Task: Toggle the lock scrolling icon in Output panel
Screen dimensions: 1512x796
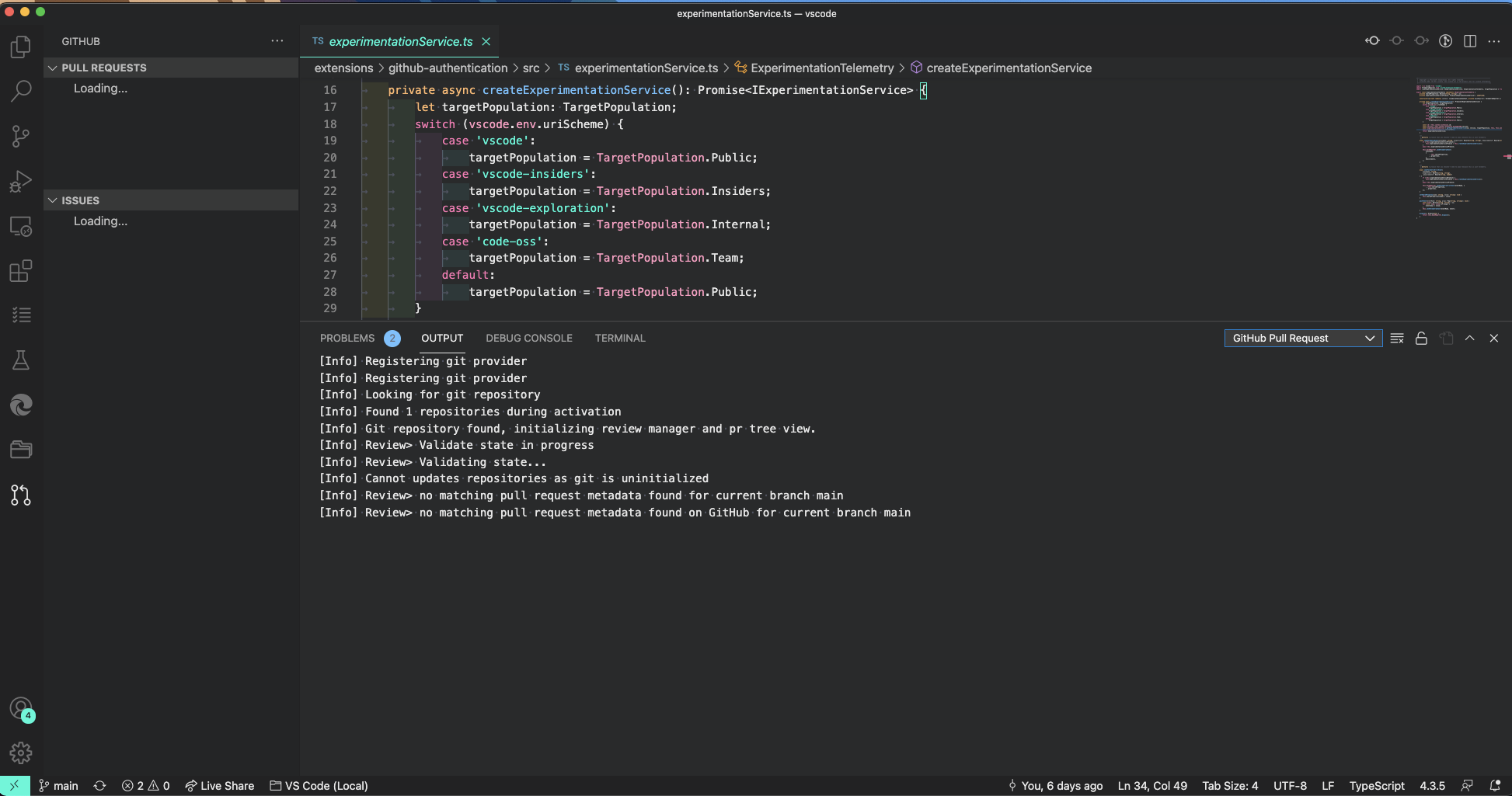Action: [1421, 338]
